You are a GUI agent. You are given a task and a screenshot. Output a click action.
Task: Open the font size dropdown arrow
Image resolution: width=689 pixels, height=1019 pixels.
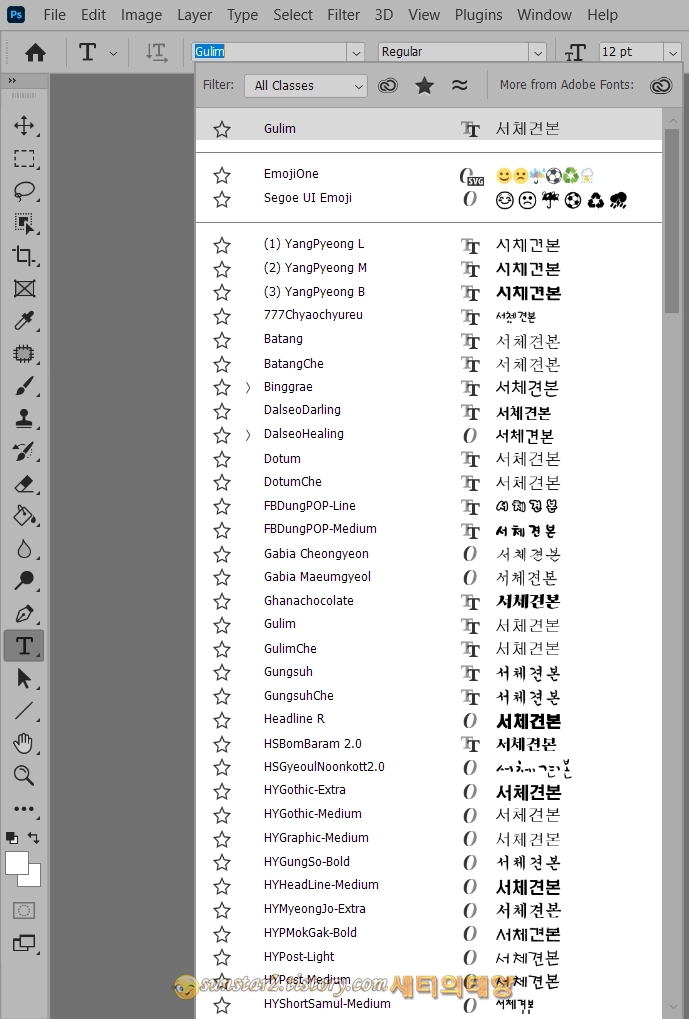point(672,52)
